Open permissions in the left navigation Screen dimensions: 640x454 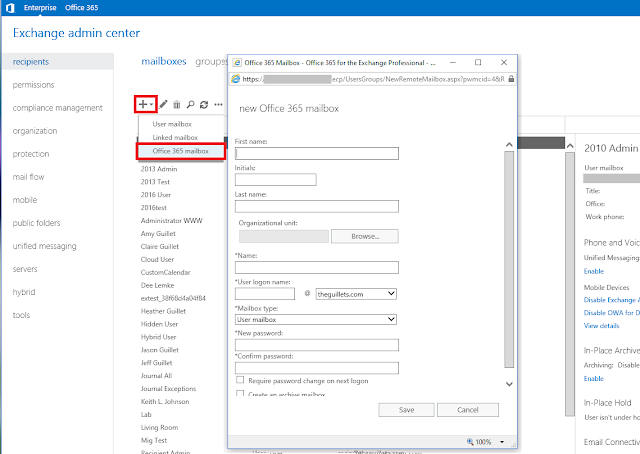coord(33,85)
